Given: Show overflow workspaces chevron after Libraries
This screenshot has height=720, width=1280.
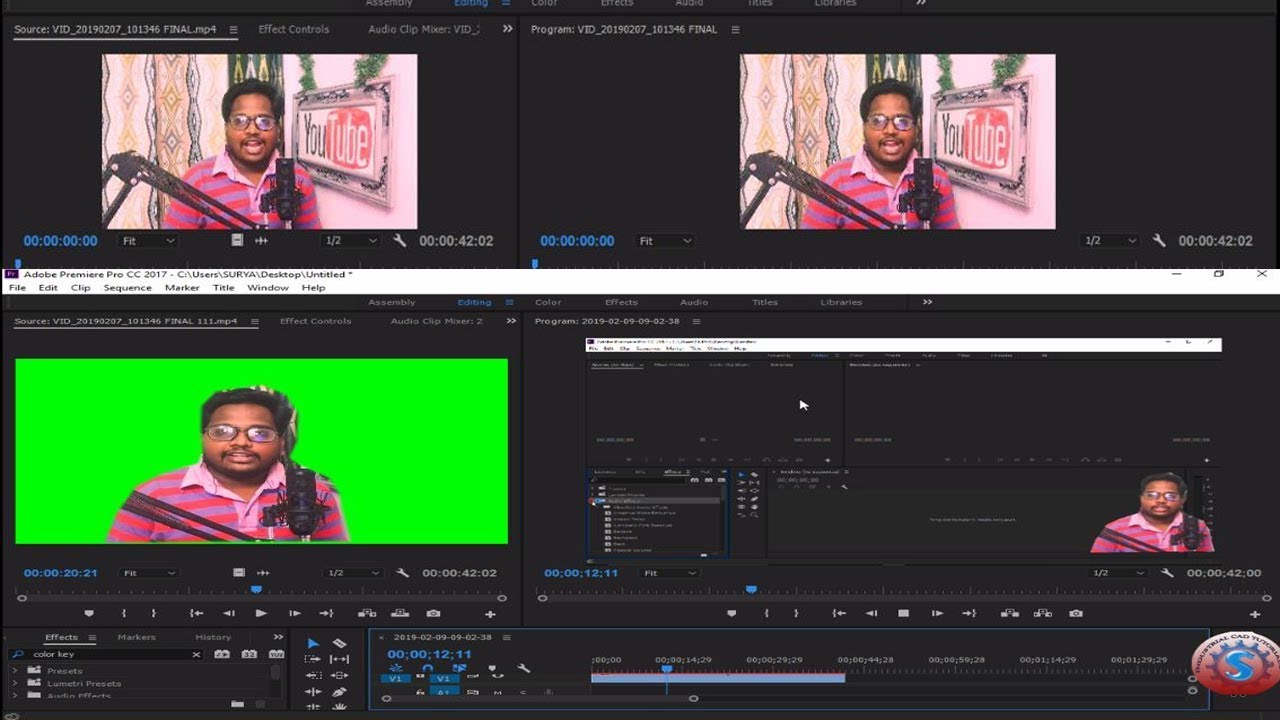Looking at the screenshot, I should click(927, 302).
